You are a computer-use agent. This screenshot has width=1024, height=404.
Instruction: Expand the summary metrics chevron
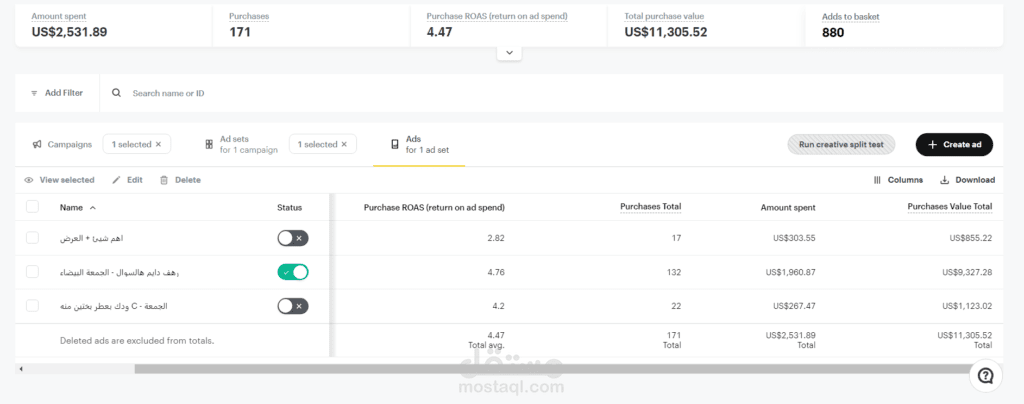(510, 52)
